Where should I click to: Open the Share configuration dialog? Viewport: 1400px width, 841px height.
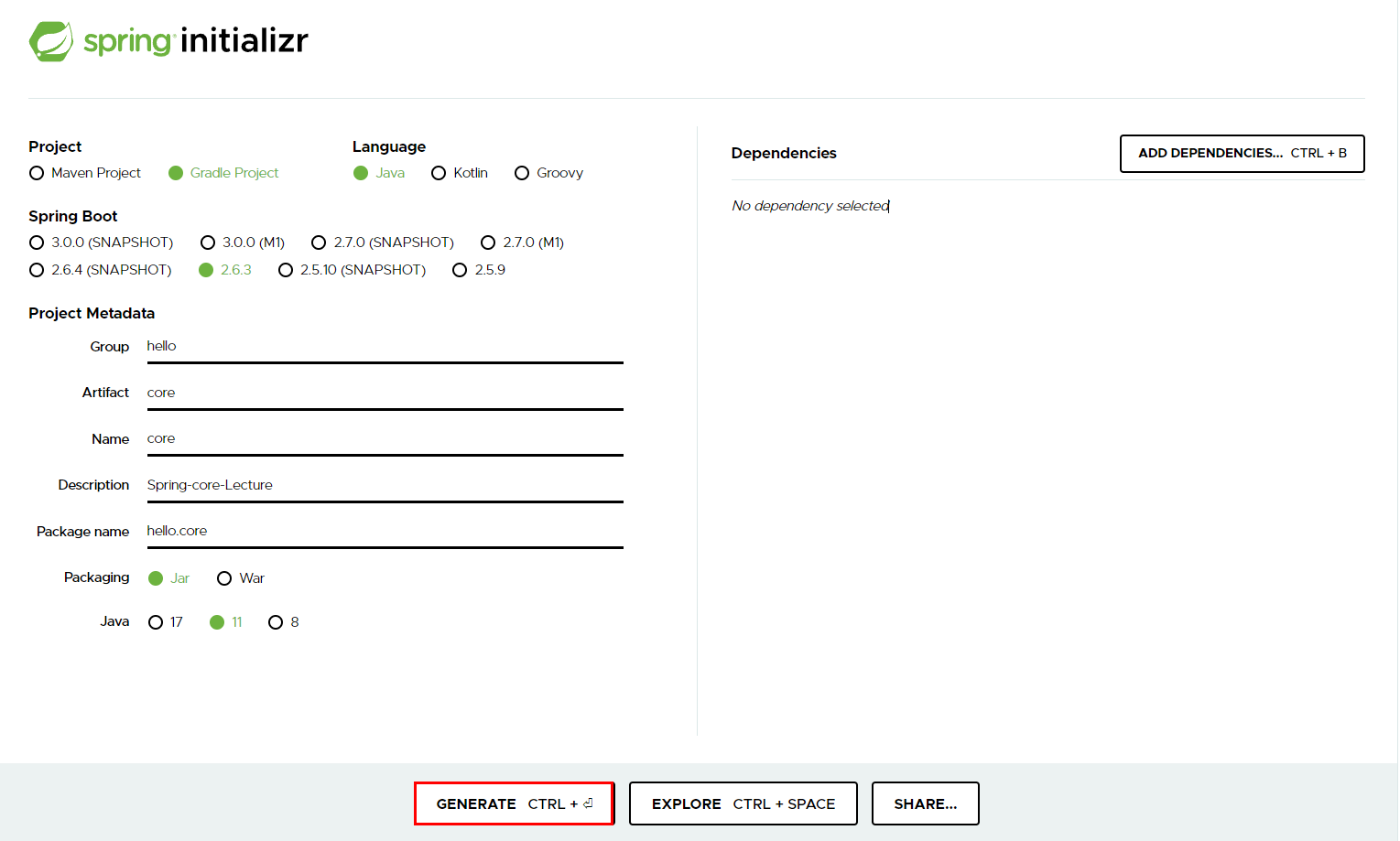pyautogui.click(x=925, y=803)
